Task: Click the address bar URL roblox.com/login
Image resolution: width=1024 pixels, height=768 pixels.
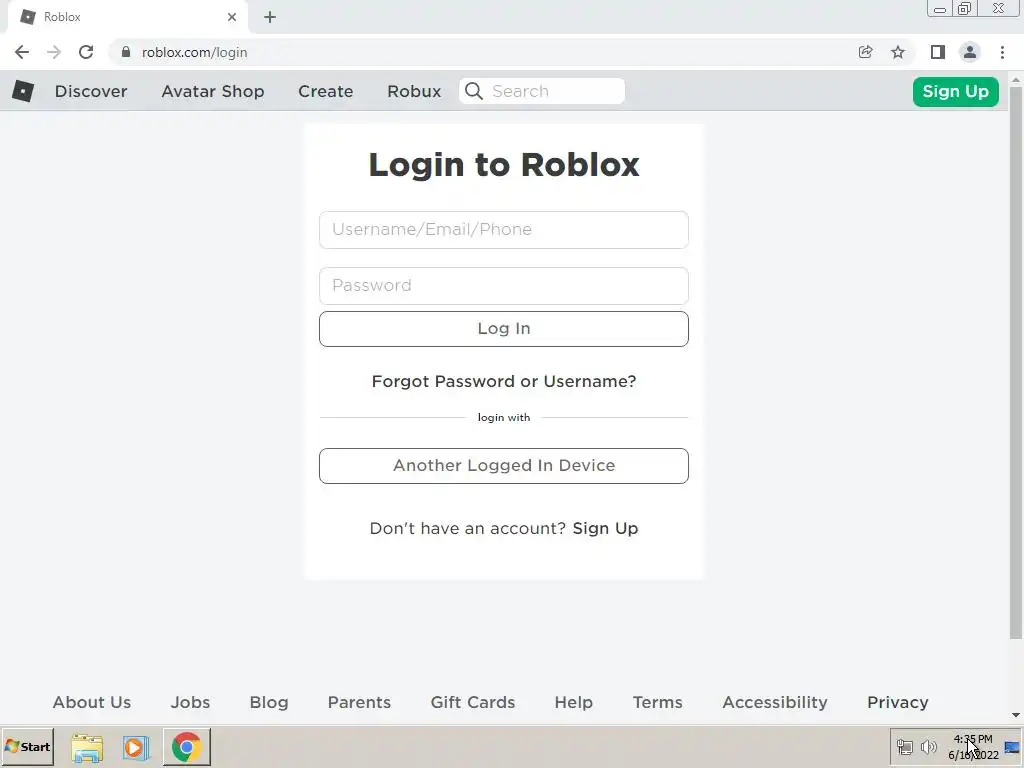Action: pyautogui.click(x=195, y=52)
